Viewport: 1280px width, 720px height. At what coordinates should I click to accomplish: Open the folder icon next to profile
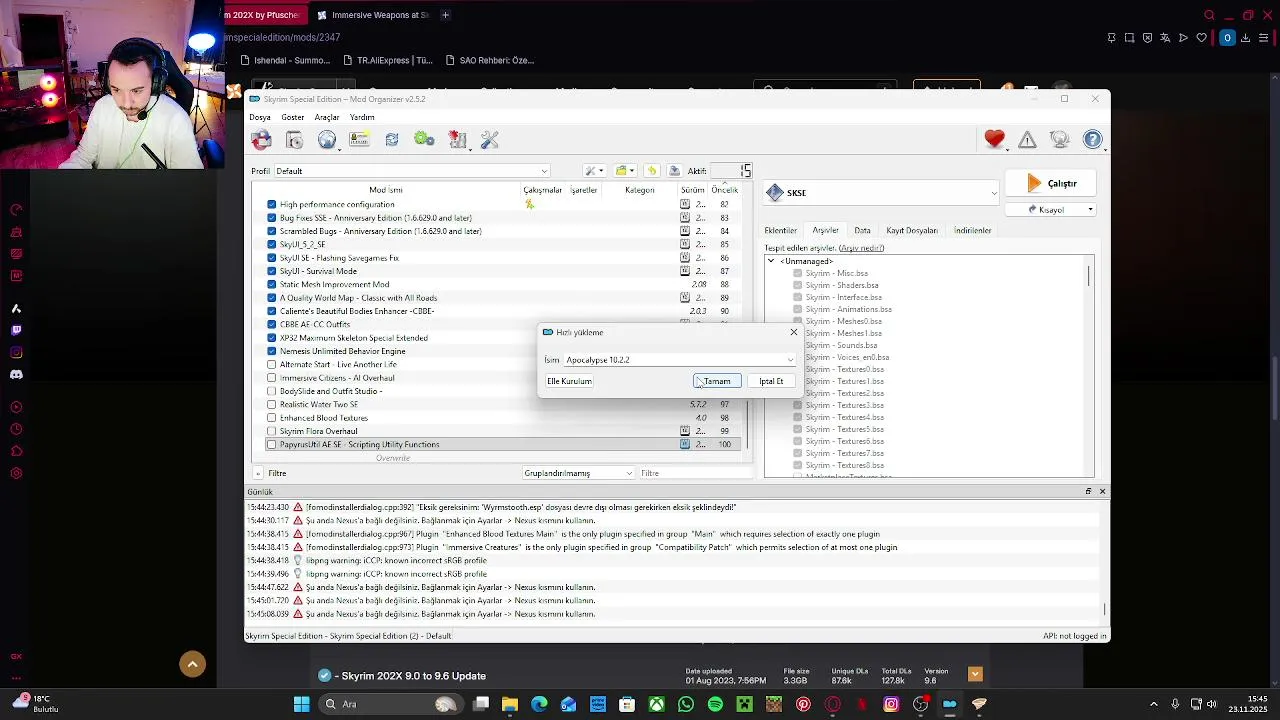coord(624,171)
